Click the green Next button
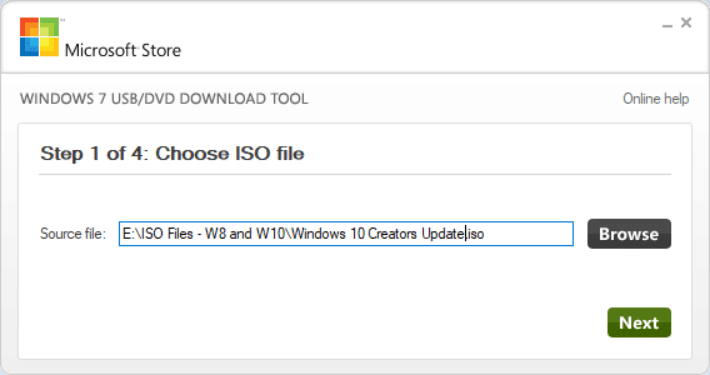 639,322
